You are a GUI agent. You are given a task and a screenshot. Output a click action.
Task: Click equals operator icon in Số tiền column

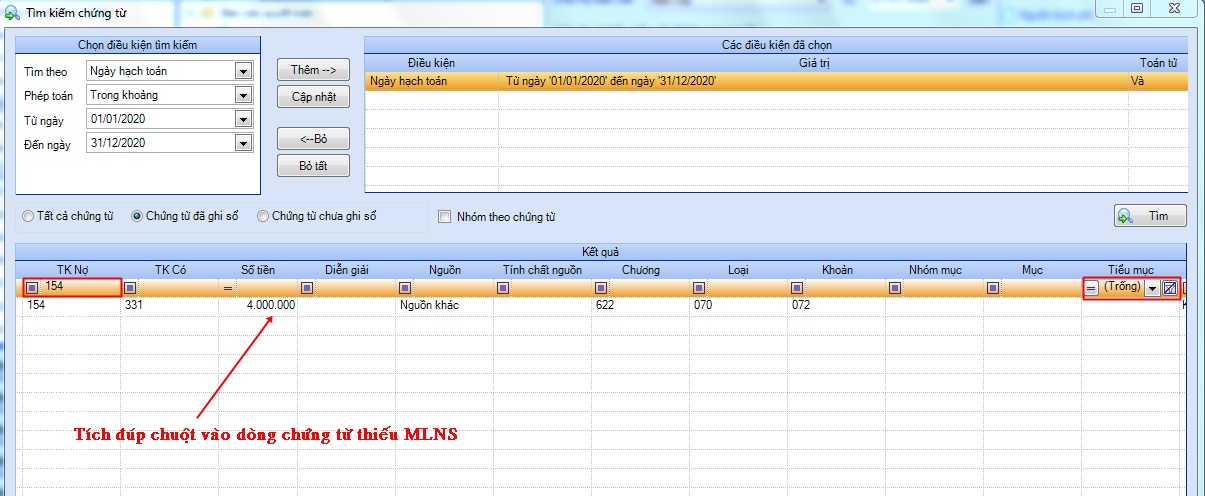point(227,288)
